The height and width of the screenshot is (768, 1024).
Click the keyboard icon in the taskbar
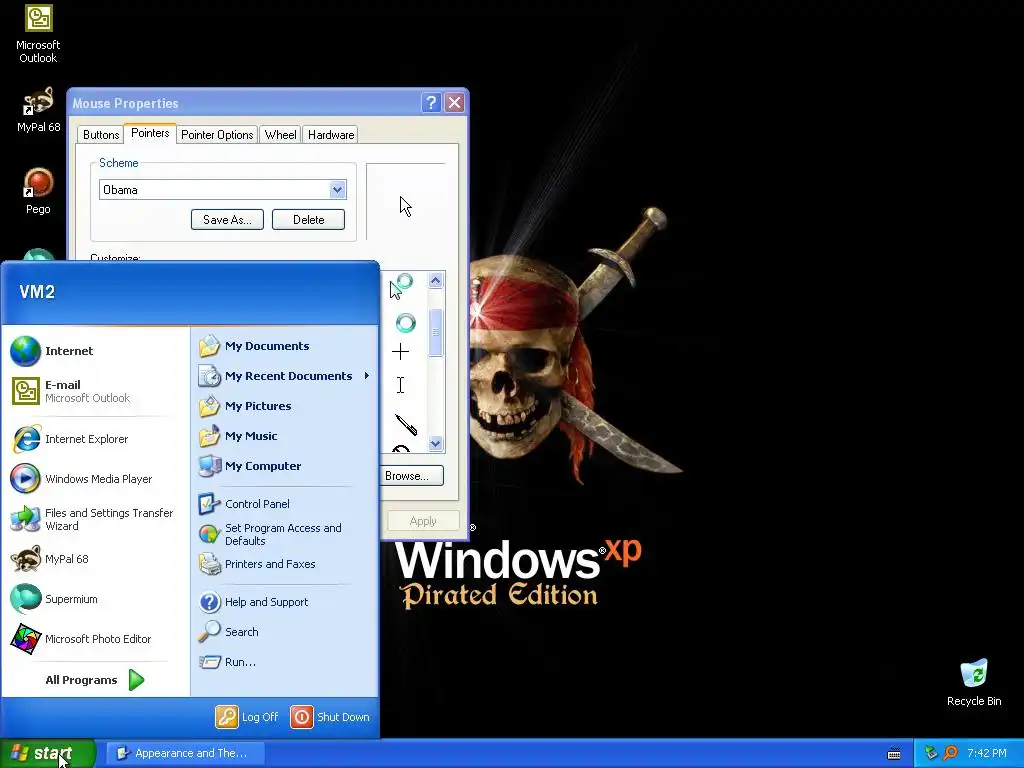point(894,754)
